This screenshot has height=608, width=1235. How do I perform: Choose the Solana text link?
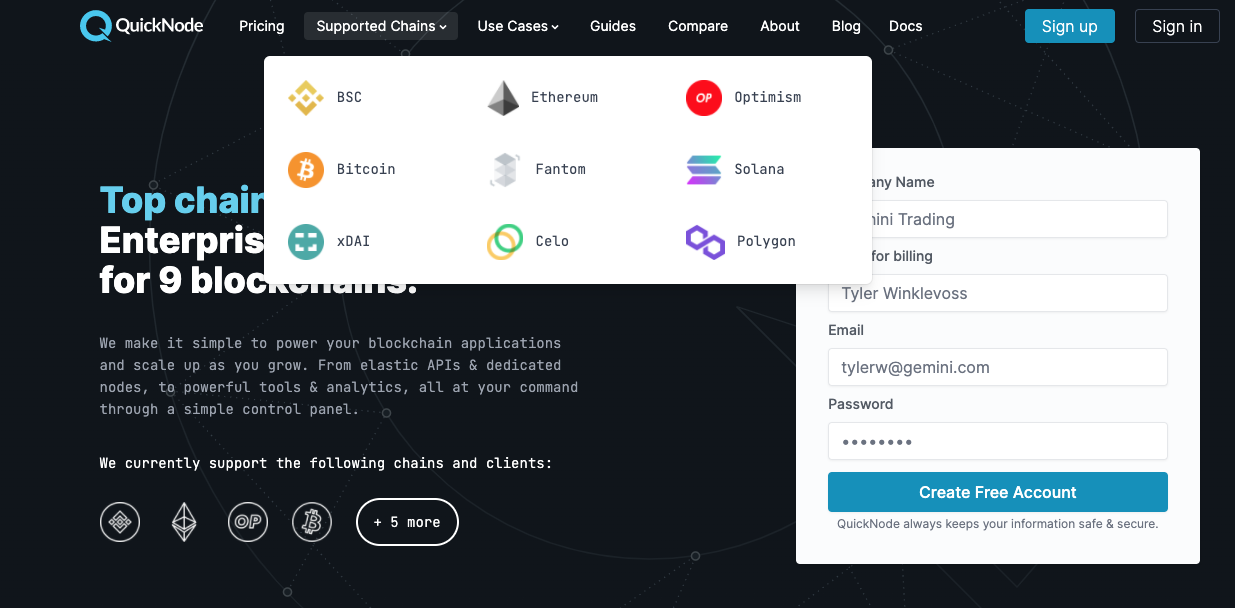pyautogui.click(x=759, y=169)
